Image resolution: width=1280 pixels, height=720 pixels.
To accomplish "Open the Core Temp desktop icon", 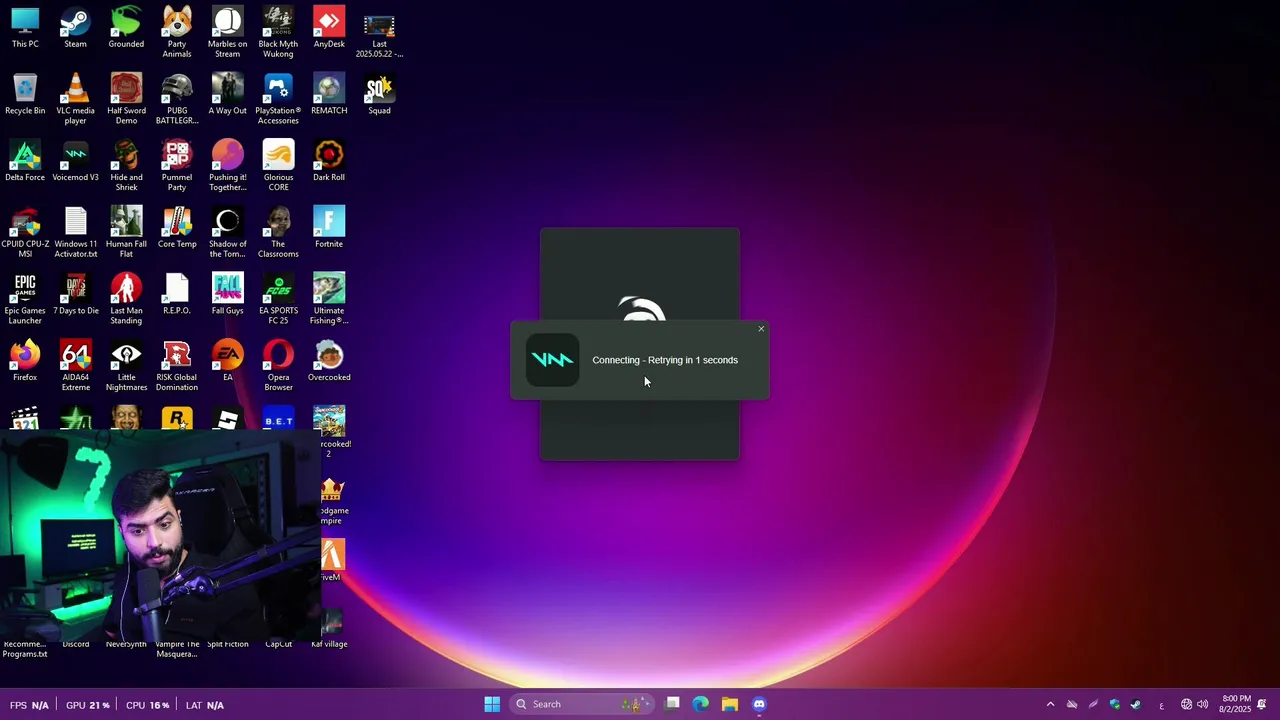I will click(x=177, y=228).
